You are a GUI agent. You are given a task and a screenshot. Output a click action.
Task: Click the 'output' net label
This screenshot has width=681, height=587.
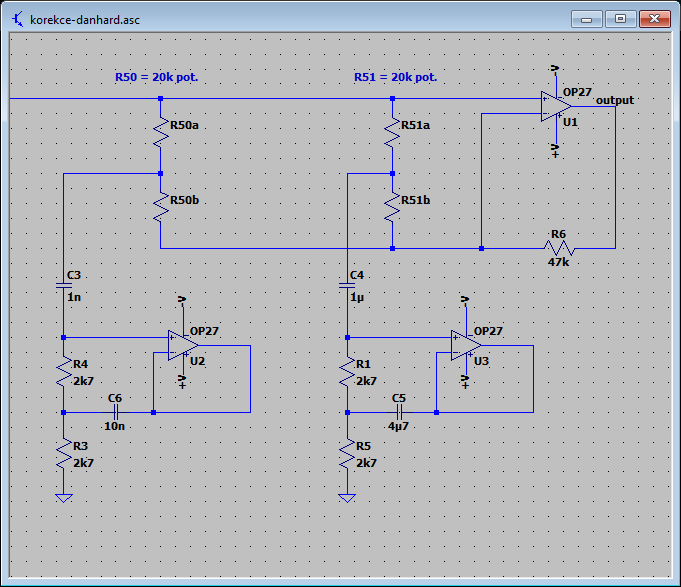[615, 100]
